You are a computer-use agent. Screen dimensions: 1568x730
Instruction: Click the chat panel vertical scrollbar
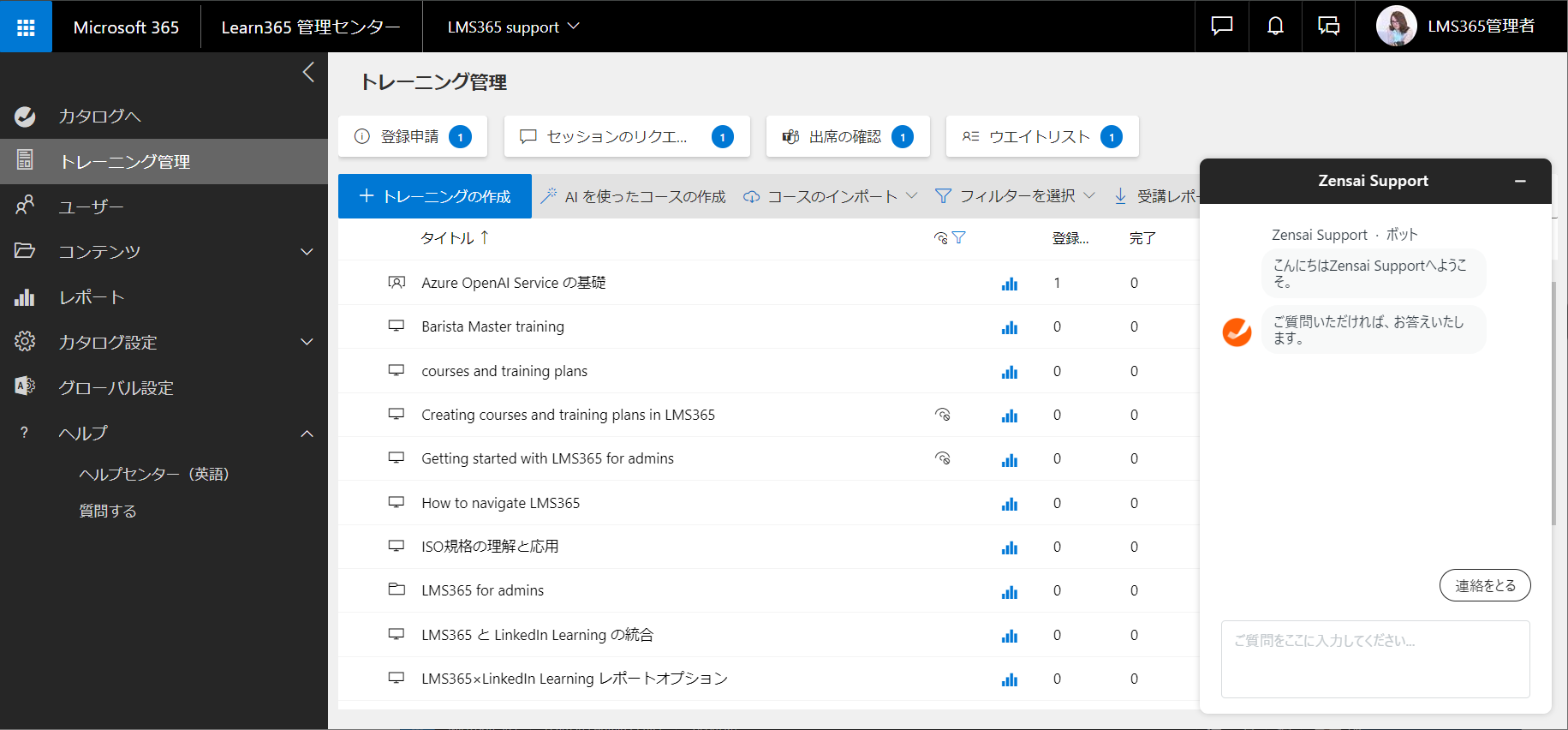pos(1554,403)
